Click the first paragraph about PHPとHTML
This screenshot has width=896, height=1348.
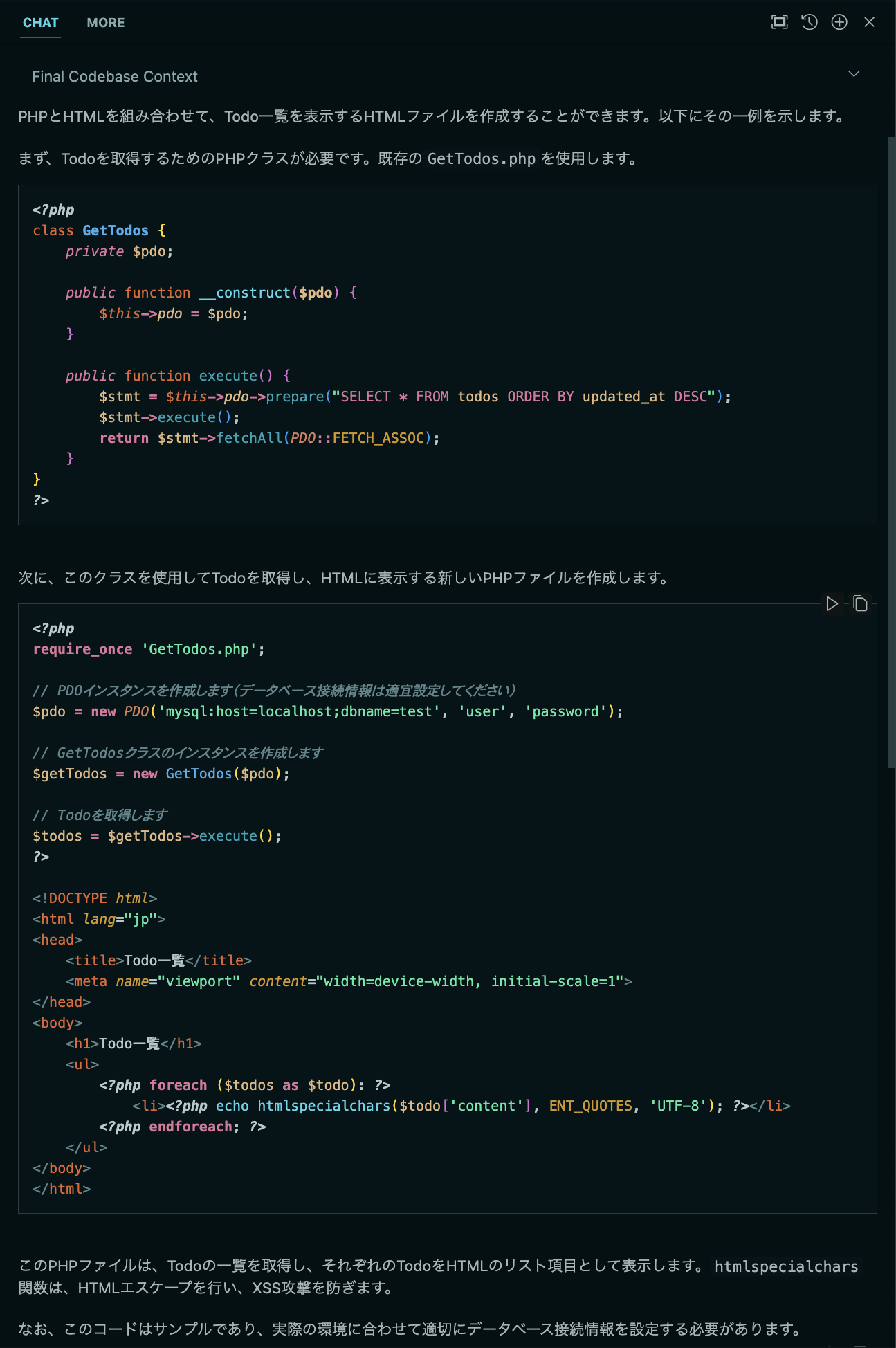pos(432,116)
